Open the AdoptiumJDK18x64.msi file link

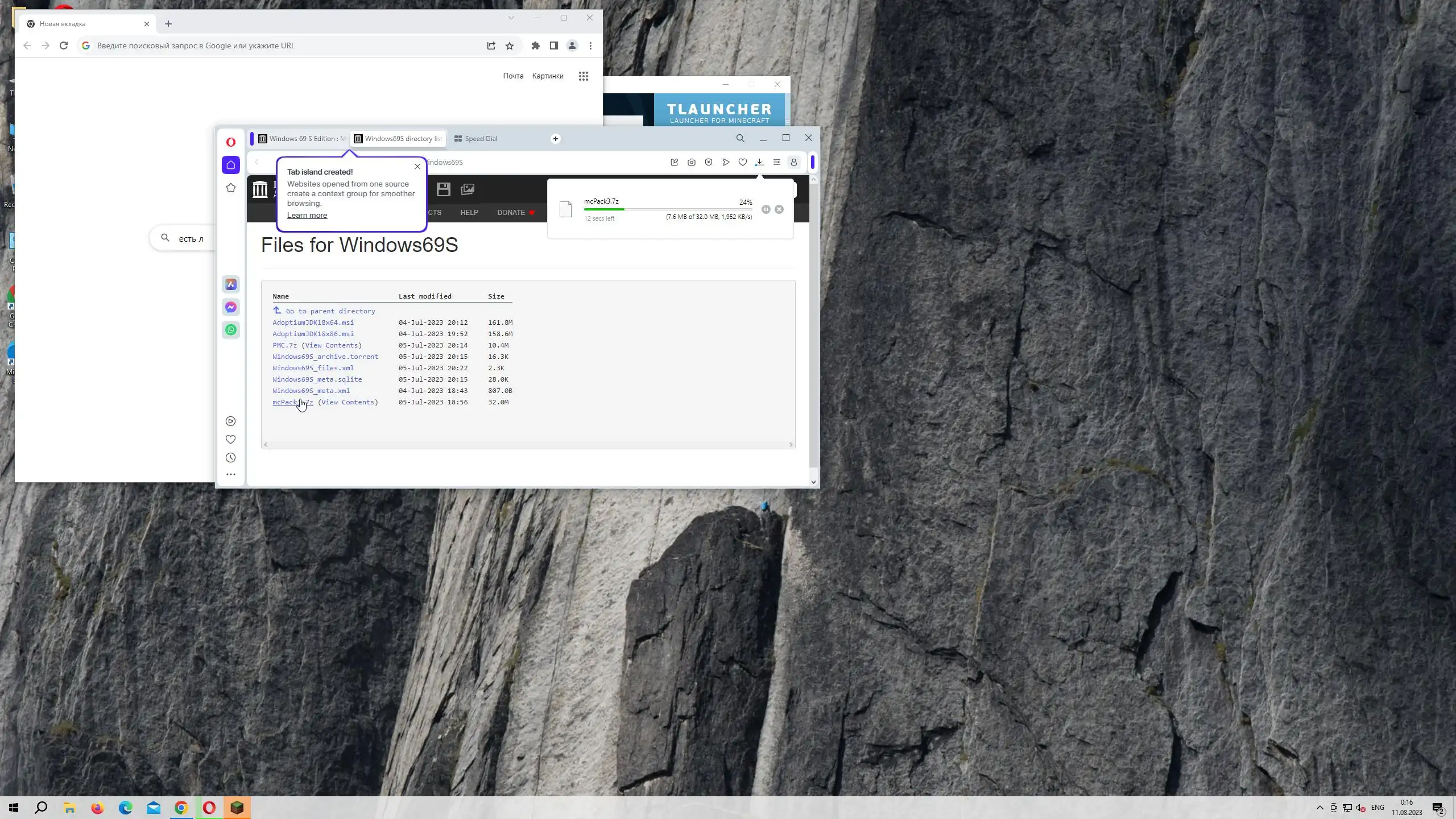[x=313, y=322]
